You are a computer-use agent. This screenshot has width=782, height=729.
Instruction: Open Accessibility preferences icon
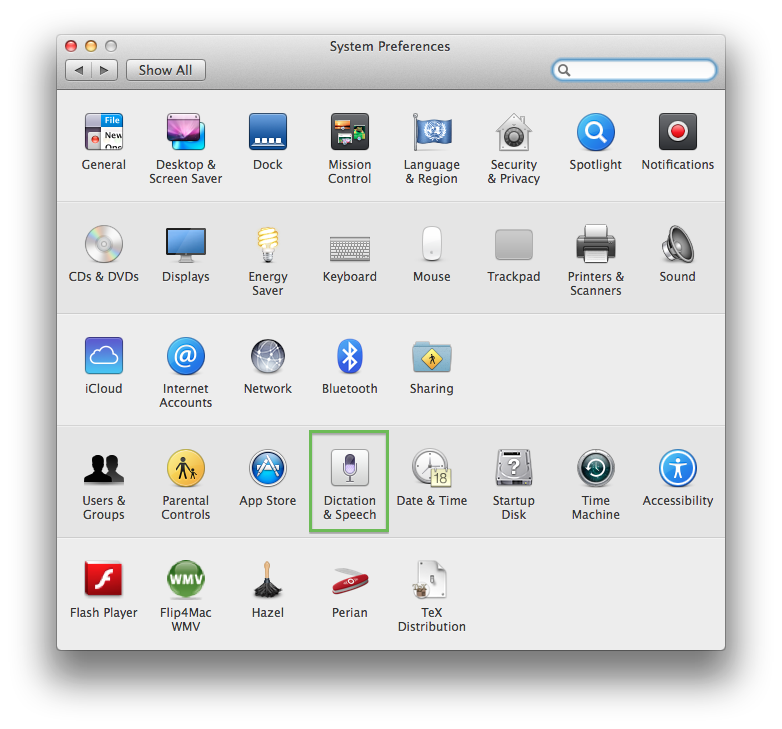[678, 468]
